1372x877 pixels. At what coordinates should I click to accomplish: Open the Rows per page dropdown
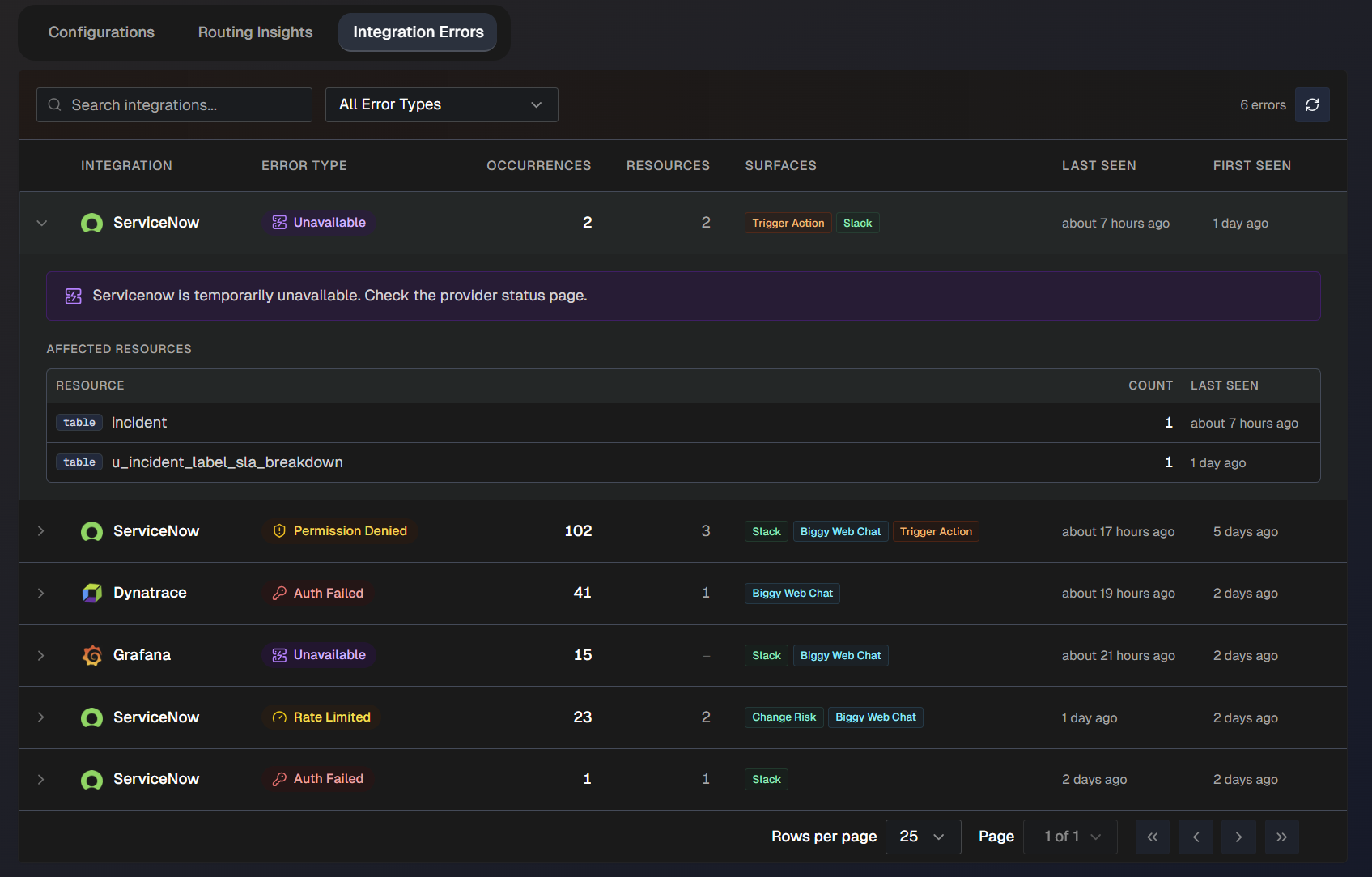tap(923, 837)
